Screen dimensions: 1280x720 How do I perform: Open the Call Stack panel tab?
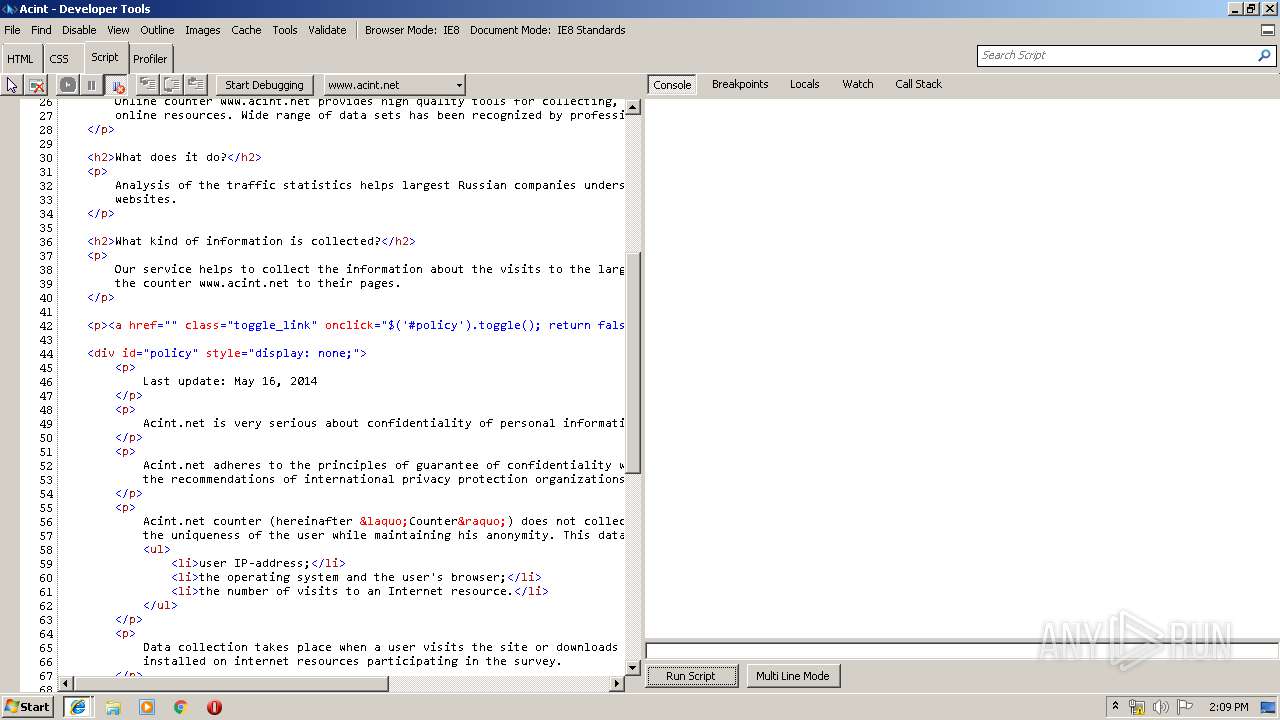(918, 84)
